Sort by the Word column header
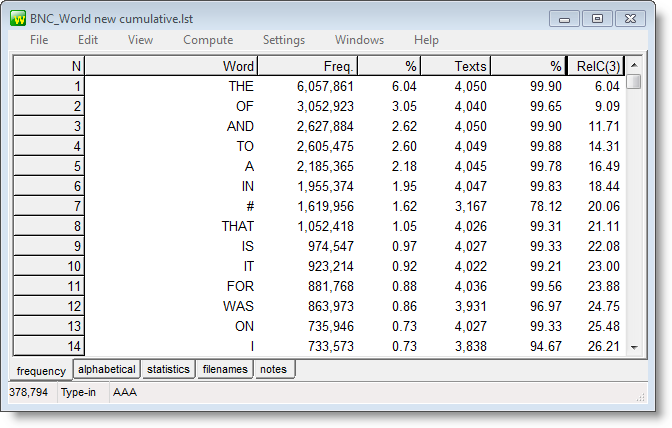 click(x=171, y=66)
